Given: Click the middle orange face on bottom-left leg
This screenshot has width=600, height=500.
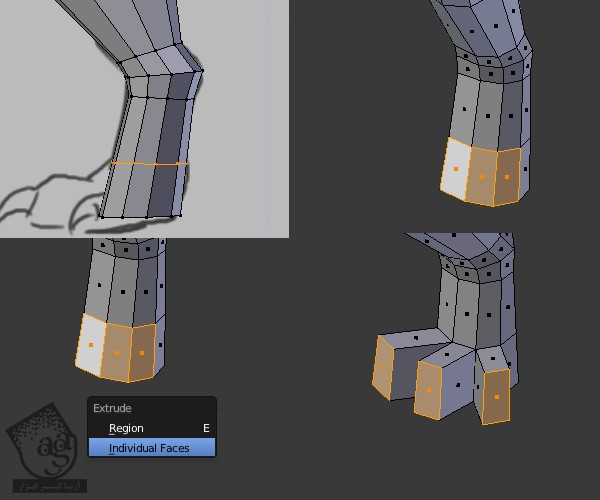Looking at the screenshot, I should coord(118,351).
